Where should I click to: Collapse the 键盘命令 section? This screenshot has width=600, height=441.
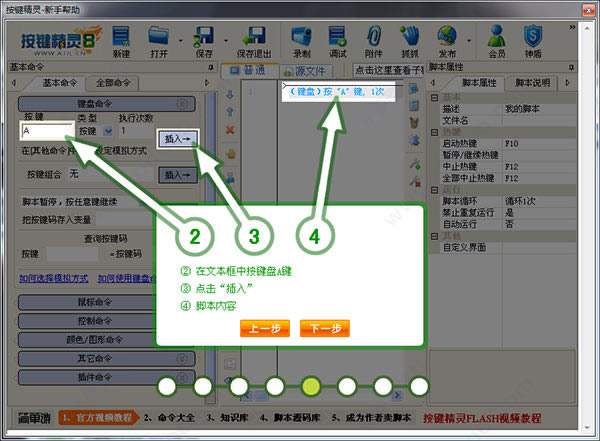click(182, 104)
